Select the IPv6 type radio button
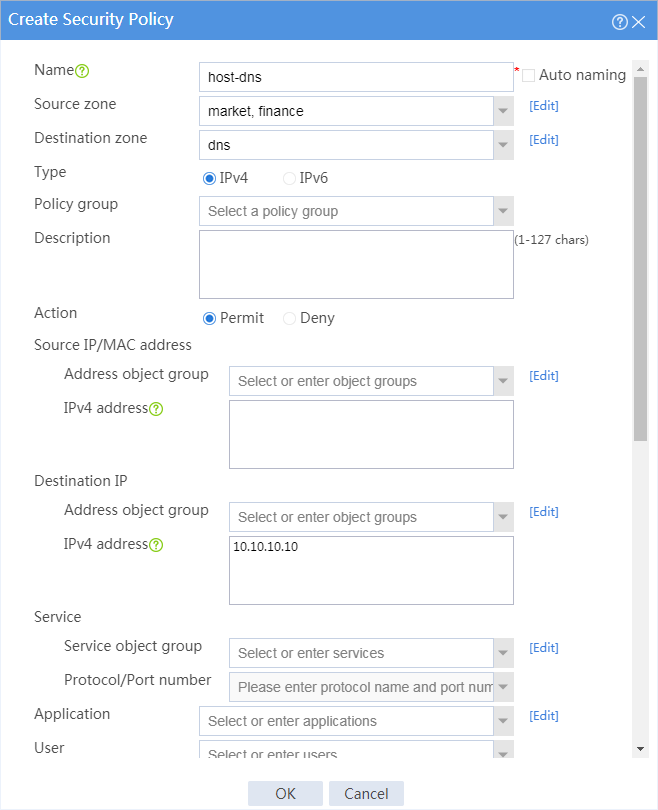Image resolution: width=658 pixels, height=810 pixels. pyautogui.click(x=289, y=178)
